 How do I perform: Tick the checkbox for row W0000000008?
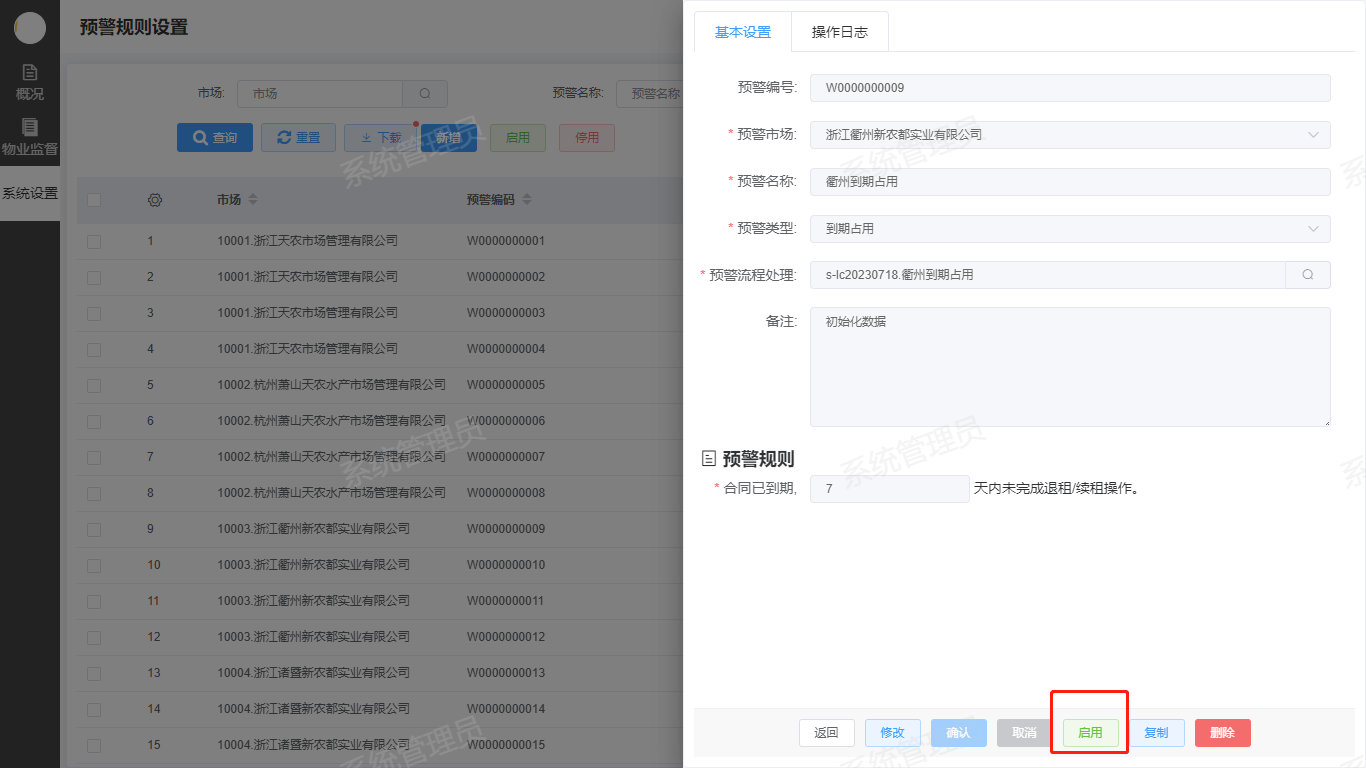coord(94,493)
